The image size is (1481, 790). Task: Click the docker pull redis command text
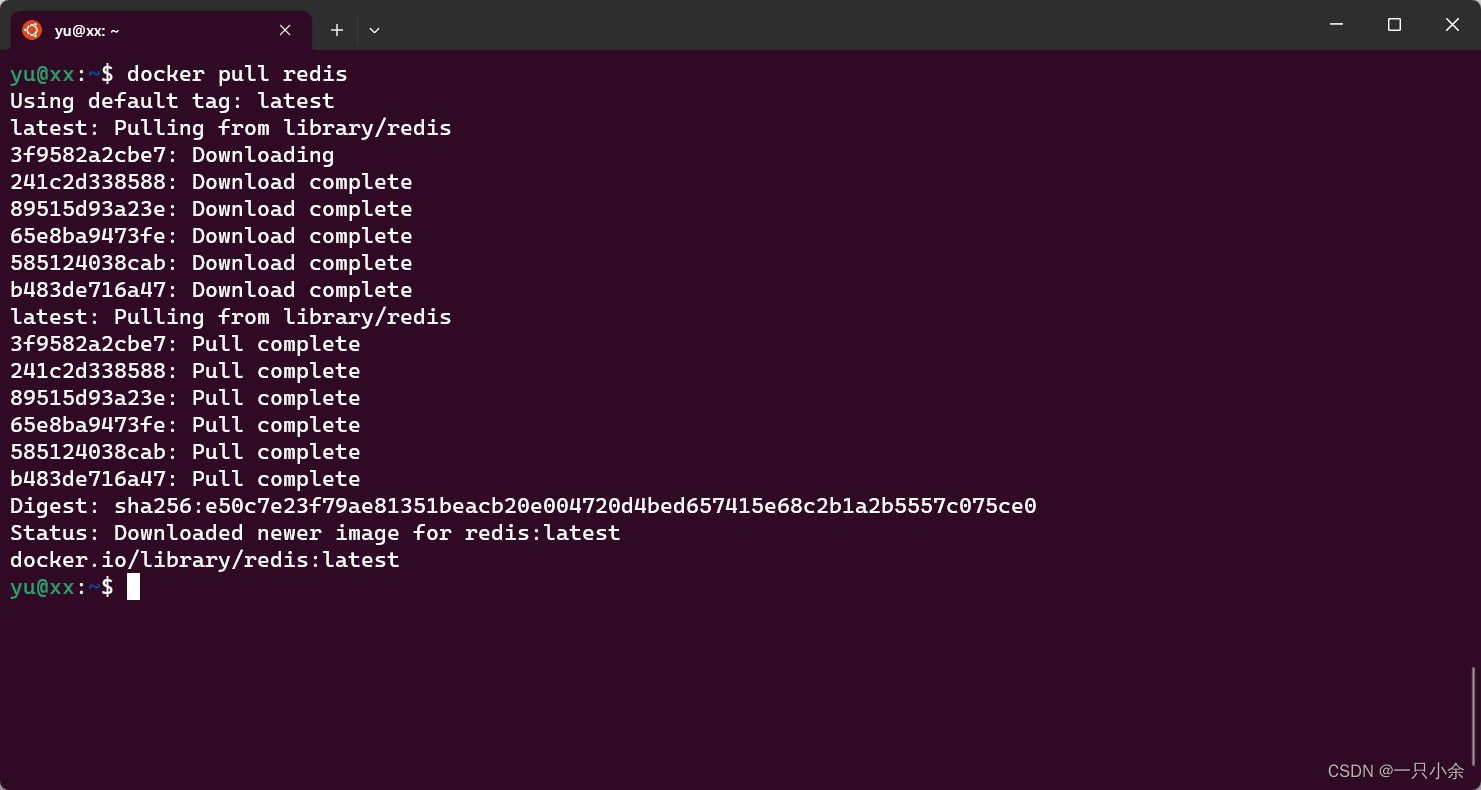pyautogui.click(x=237, y=74)
